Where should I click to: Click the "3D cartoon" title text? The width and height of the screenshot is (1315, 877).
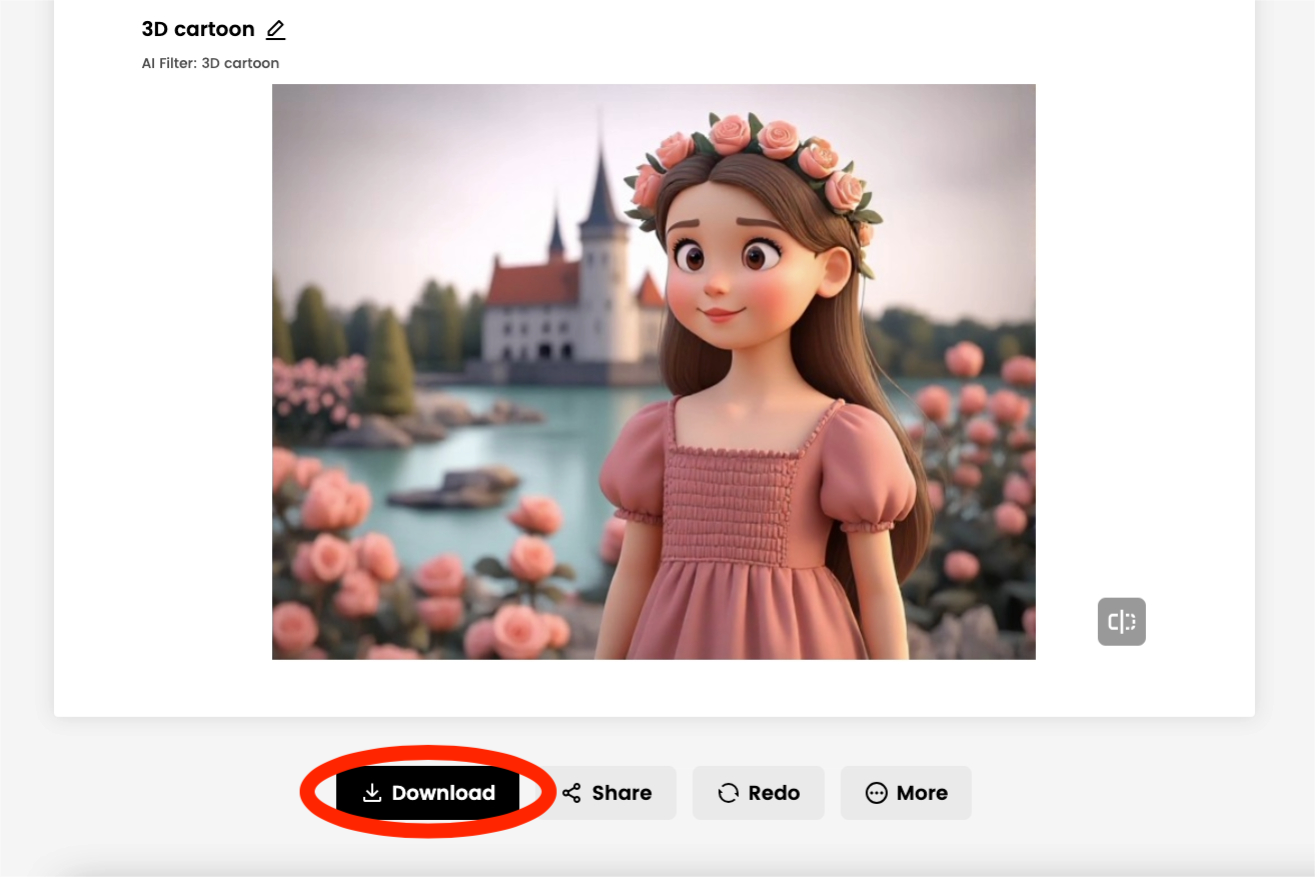(198, 29)
